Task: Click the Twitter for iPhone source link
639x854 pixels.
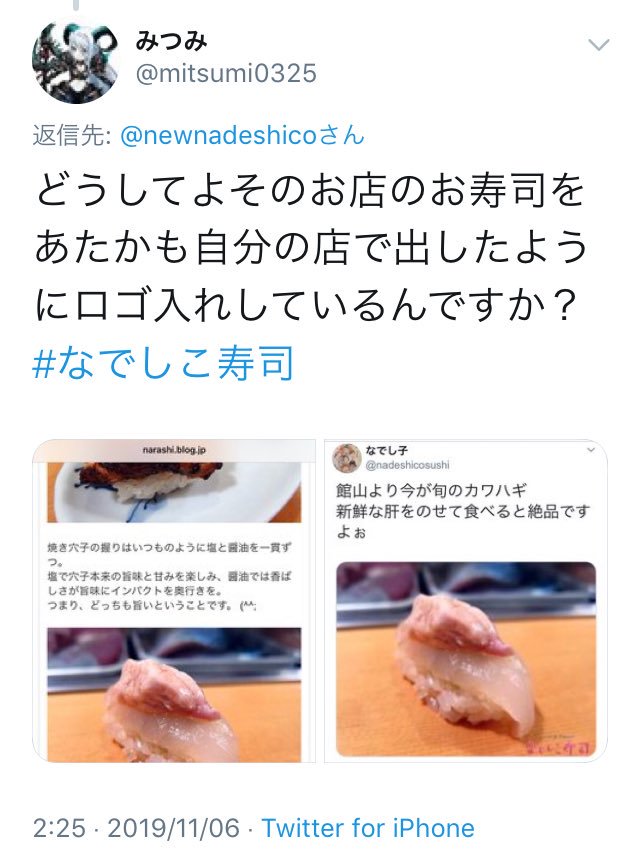Action: tap(368, 828)
